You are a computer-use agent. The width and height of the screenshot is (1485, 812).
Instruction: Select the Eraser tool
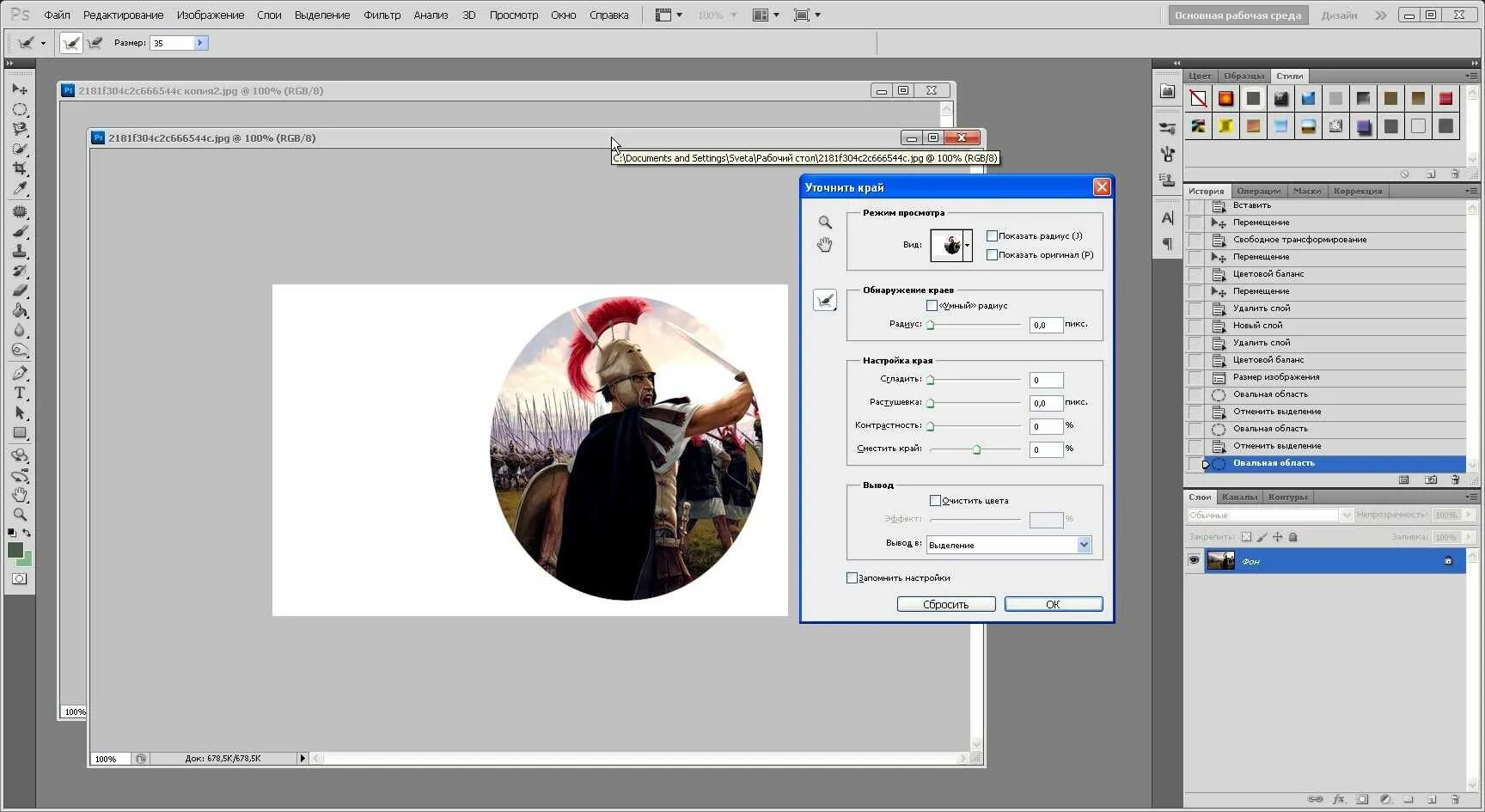pos(20,290)
